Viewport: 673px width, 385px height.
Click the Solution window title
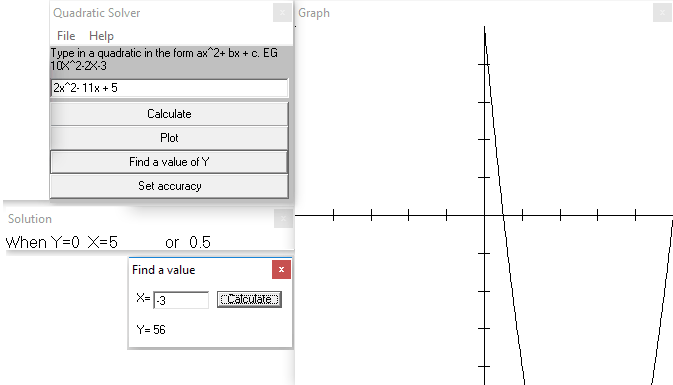[x=30, y=219]
